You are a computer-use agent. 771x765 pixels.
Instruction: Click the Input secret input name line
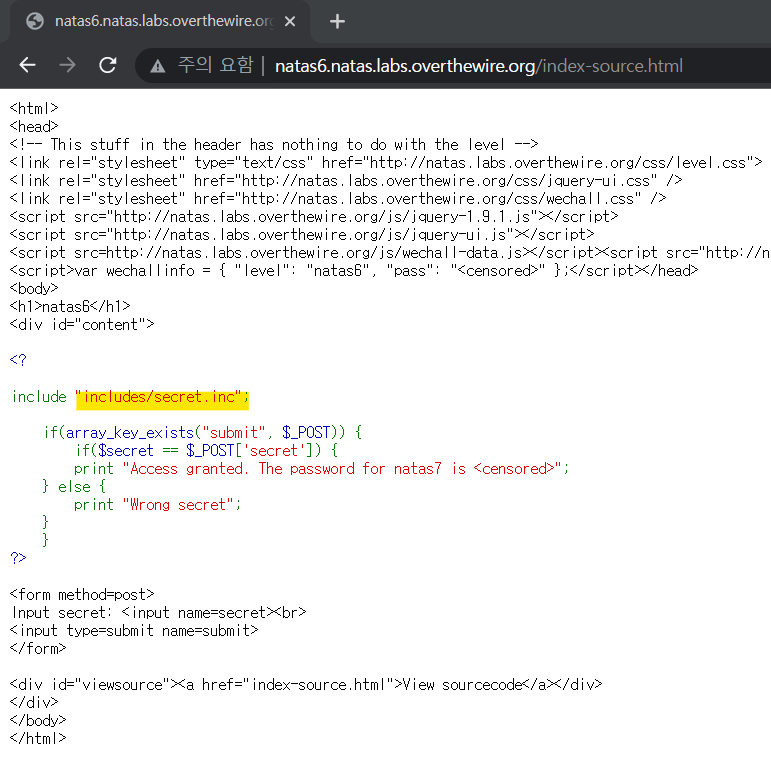(158, 613)
